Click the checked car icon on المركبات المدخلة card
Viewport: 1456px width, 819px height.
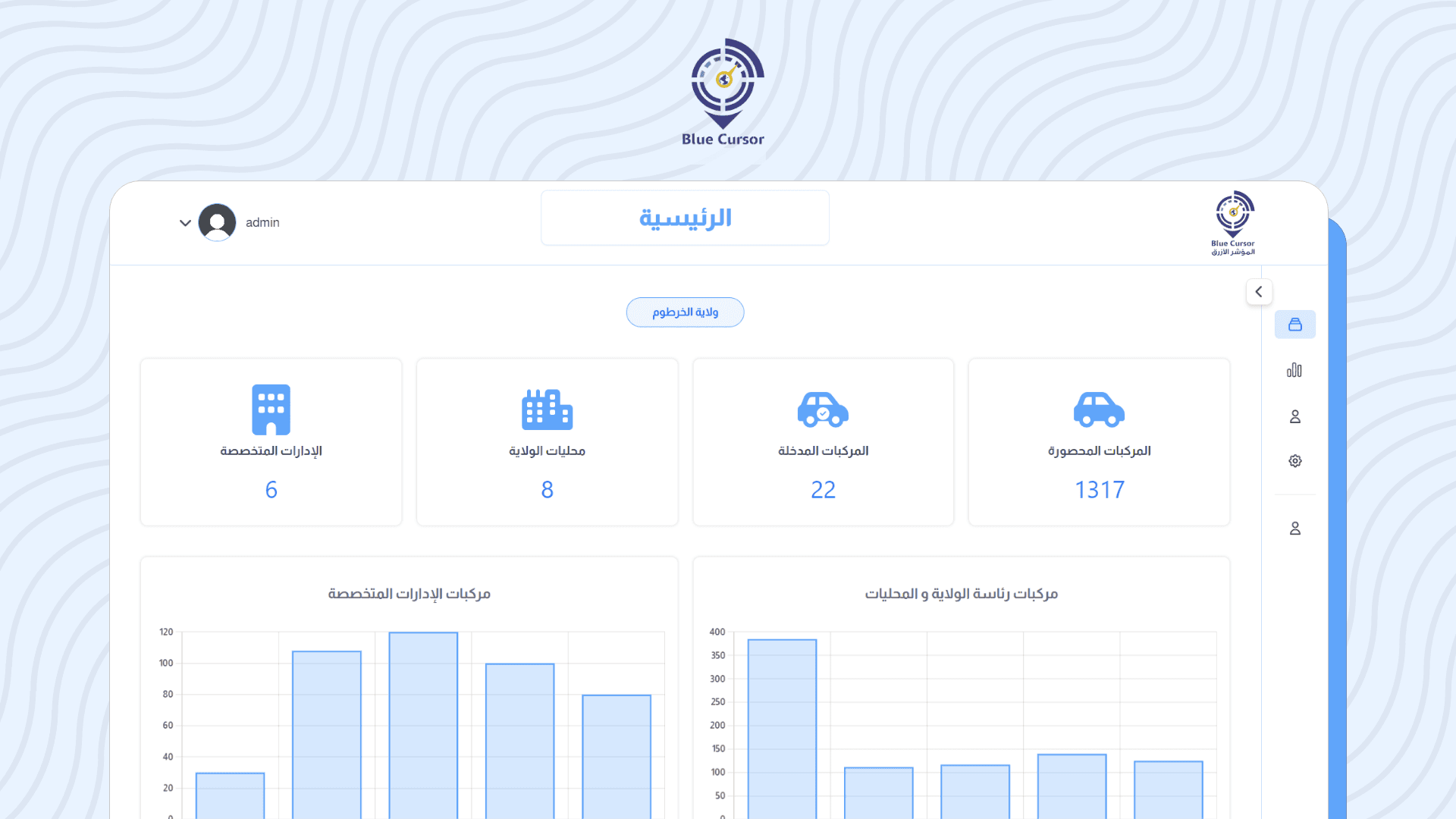click(x=823, y=409)
